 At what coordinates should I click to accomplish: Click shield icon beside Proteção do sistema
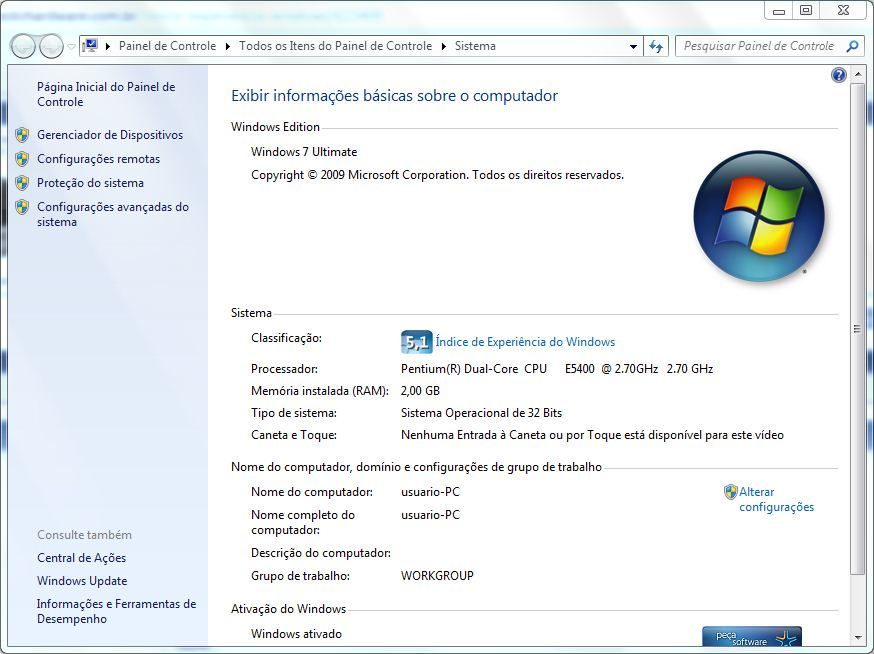coord(22,183)
